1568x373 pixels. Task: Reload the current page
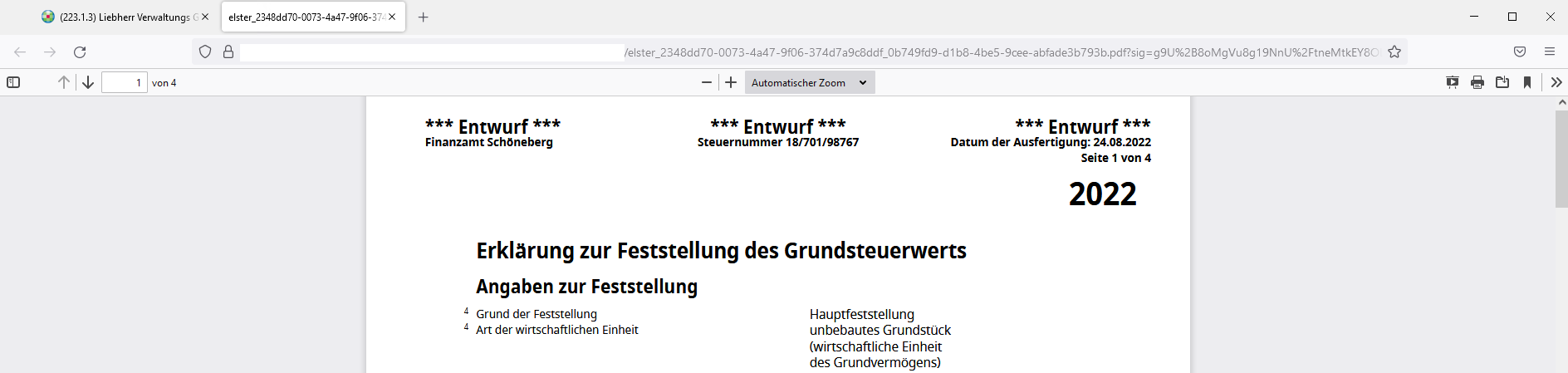point(80,52)
